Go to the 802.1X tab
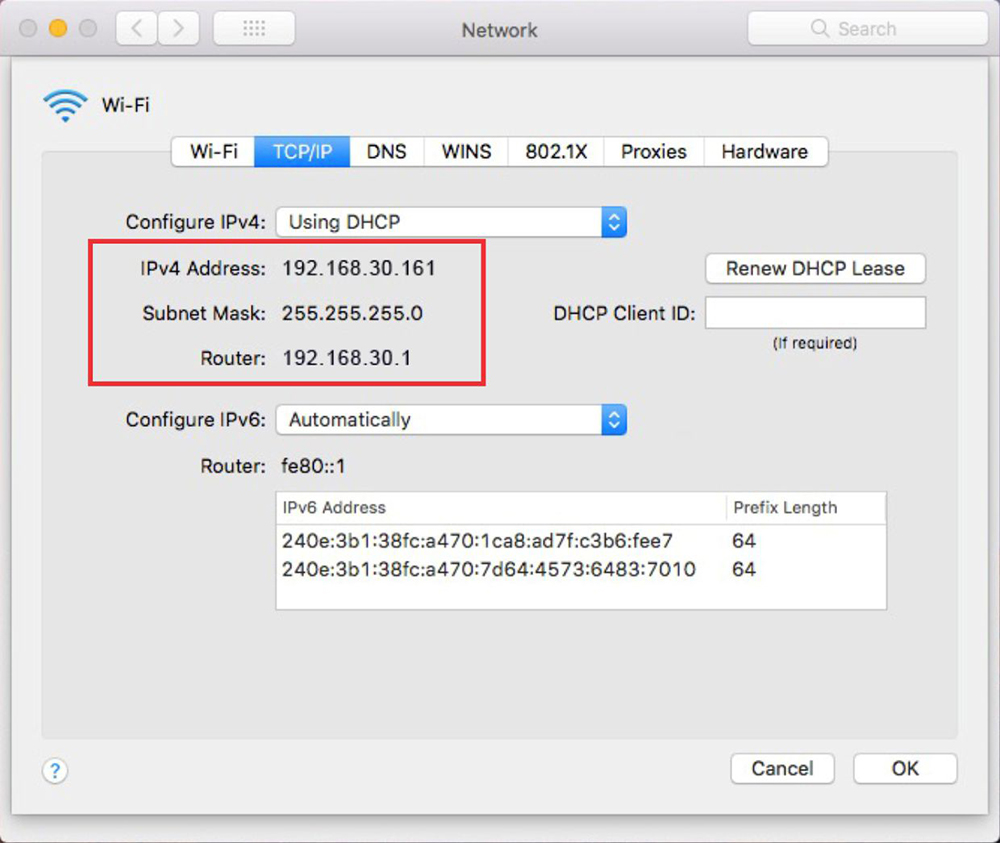The image size is (1000, 843). click(x=556, y=152)
